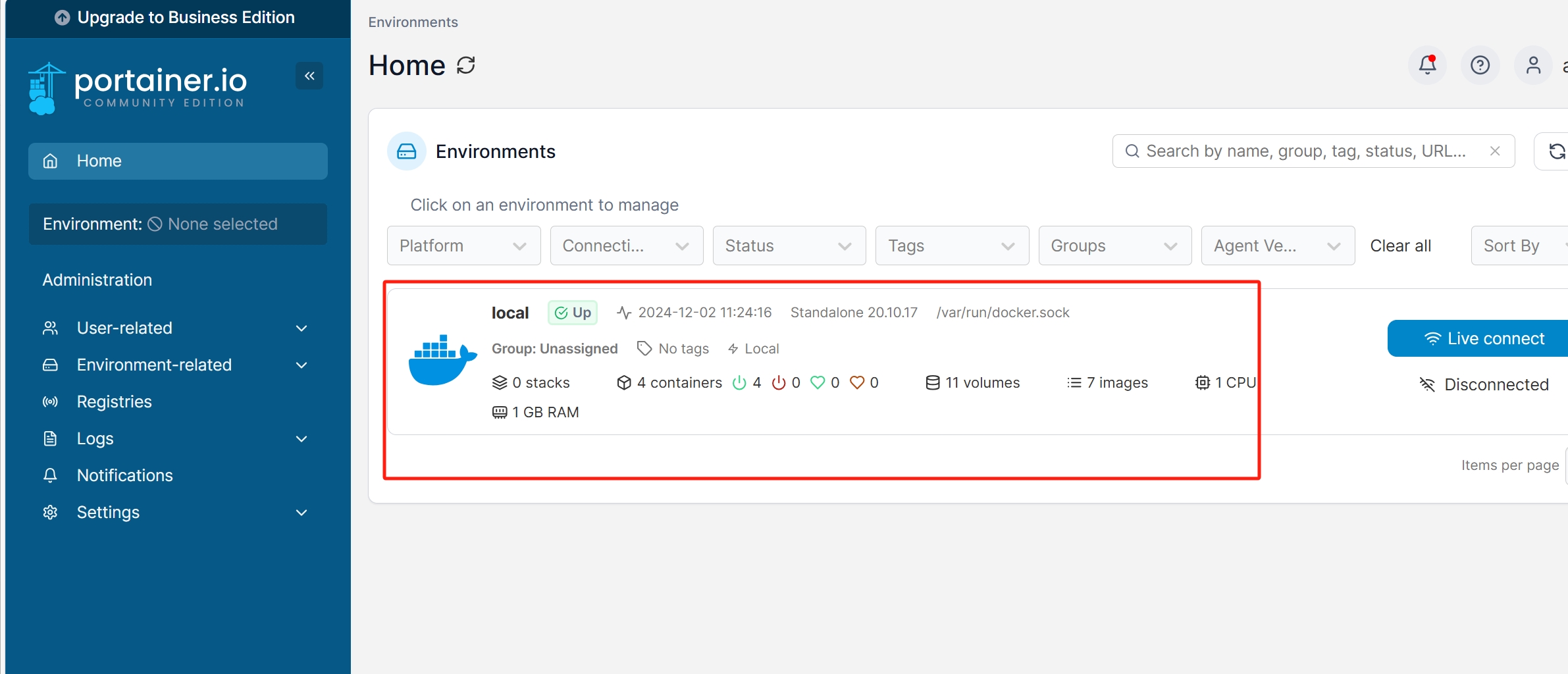This screenshot has height=674, width=1568.
Task: Click the notifications bell icon in header
Action: [x=1427, y=65]
